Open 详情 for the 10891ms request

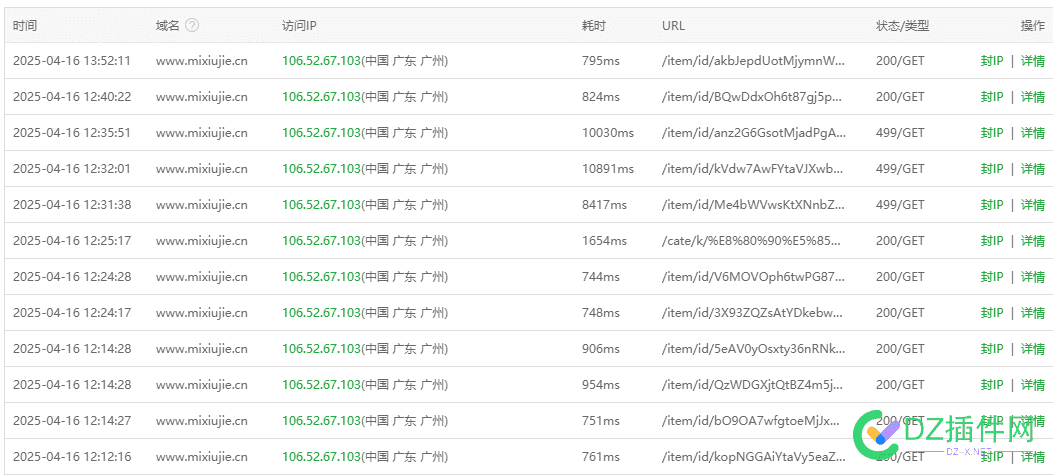(x=1033, y=169)
